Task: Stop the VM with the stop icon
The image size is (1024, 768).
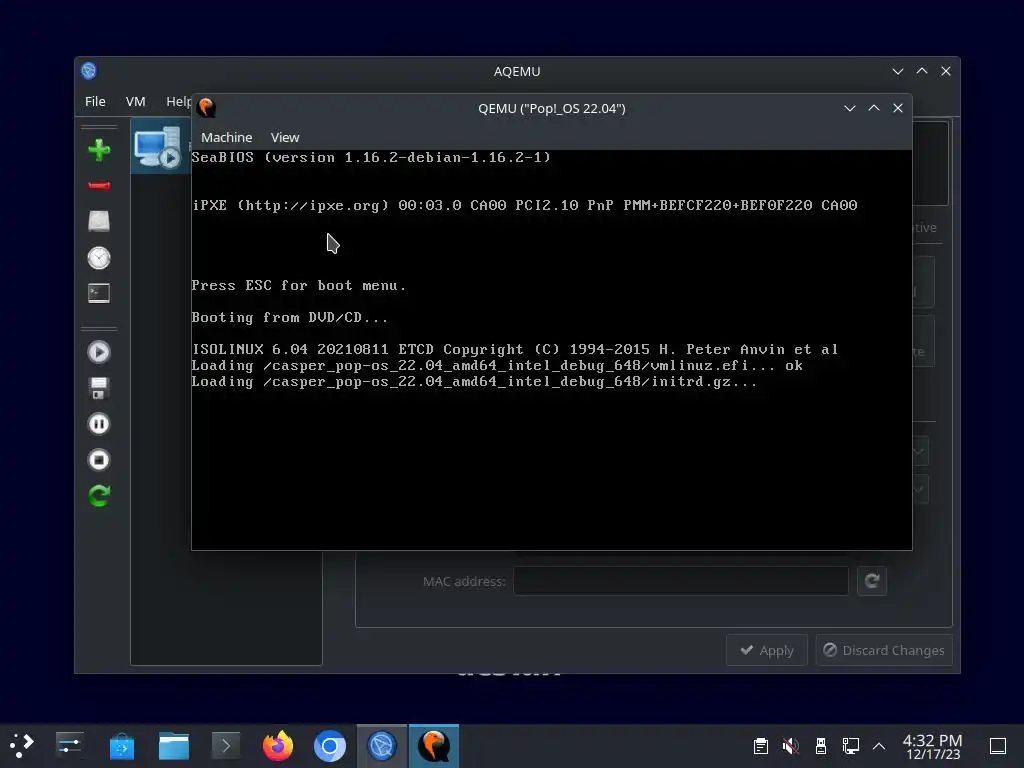Action: pos(99,460)
